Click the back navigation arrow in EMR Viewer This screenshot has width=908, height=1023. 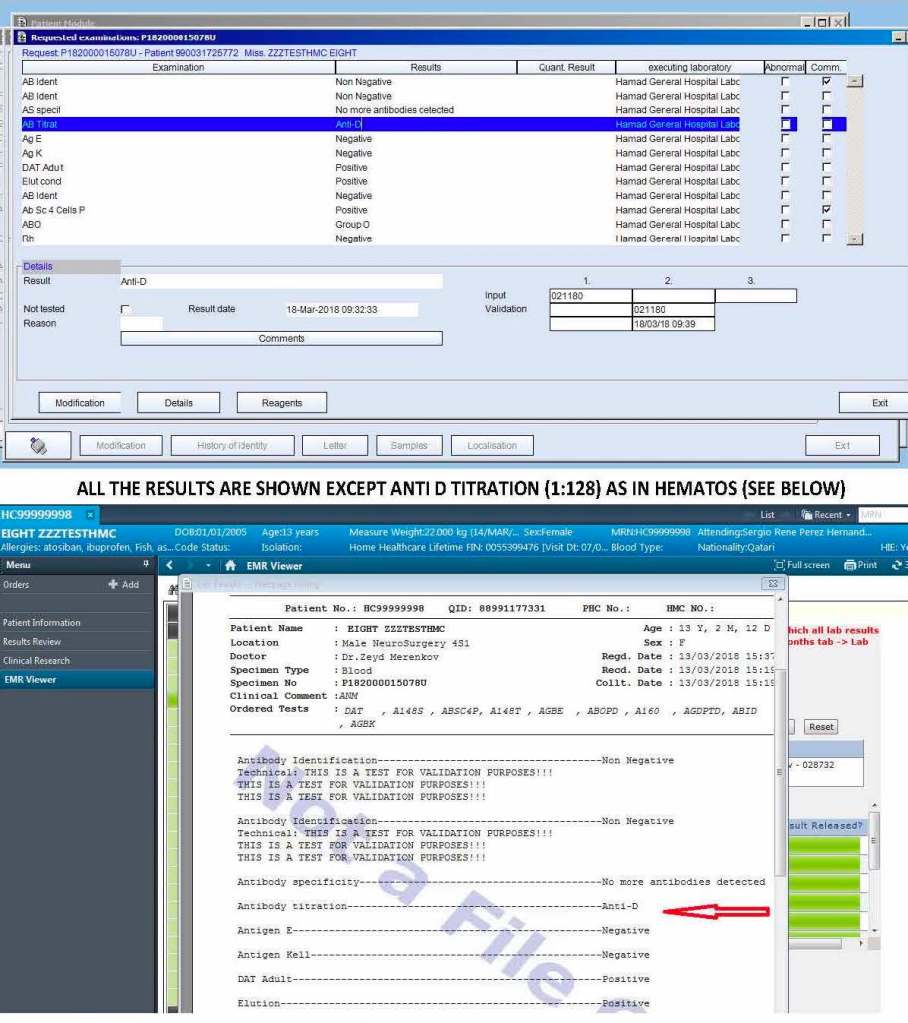pyautogui.click(x=169, y=566)
